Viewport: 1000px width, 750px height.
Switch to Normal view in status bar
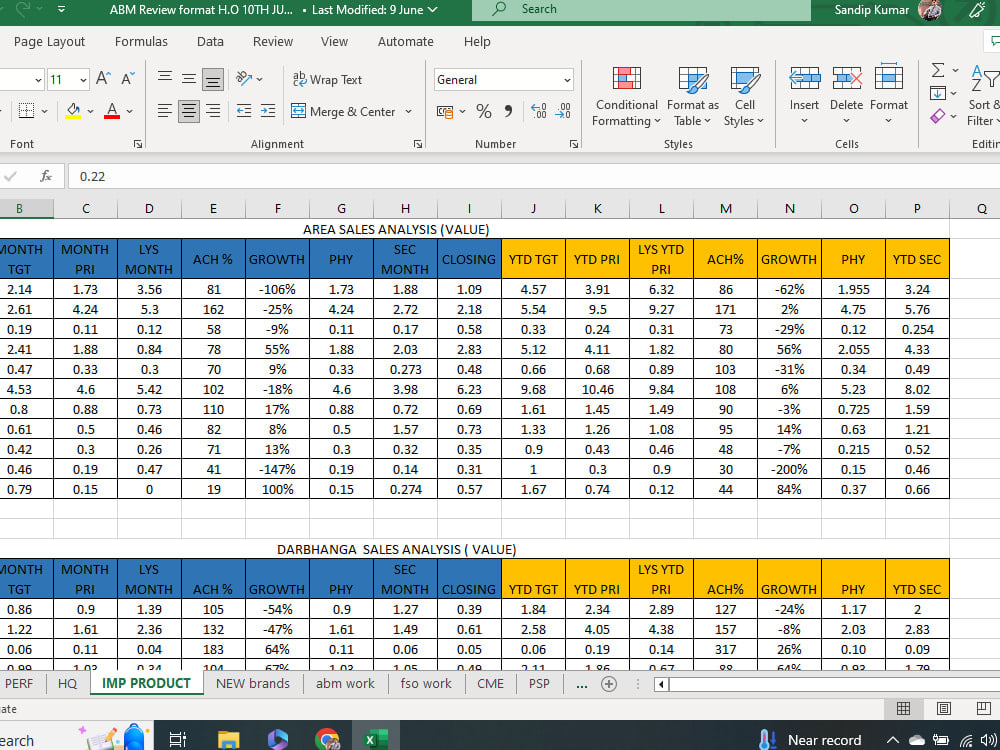coord(903,708)
